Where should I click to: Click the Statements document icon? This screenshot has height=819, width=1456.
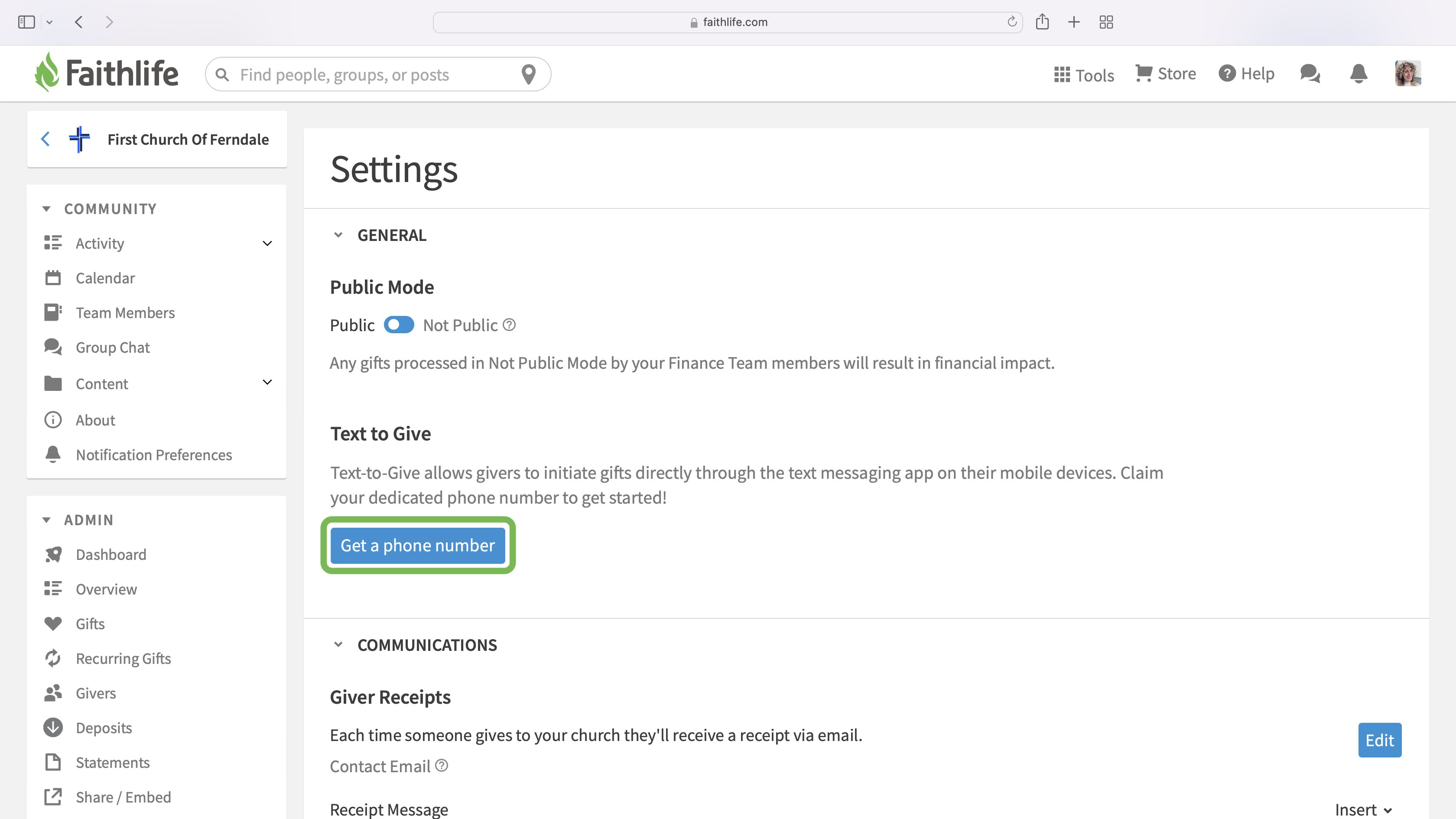click(x=53, y=762)
